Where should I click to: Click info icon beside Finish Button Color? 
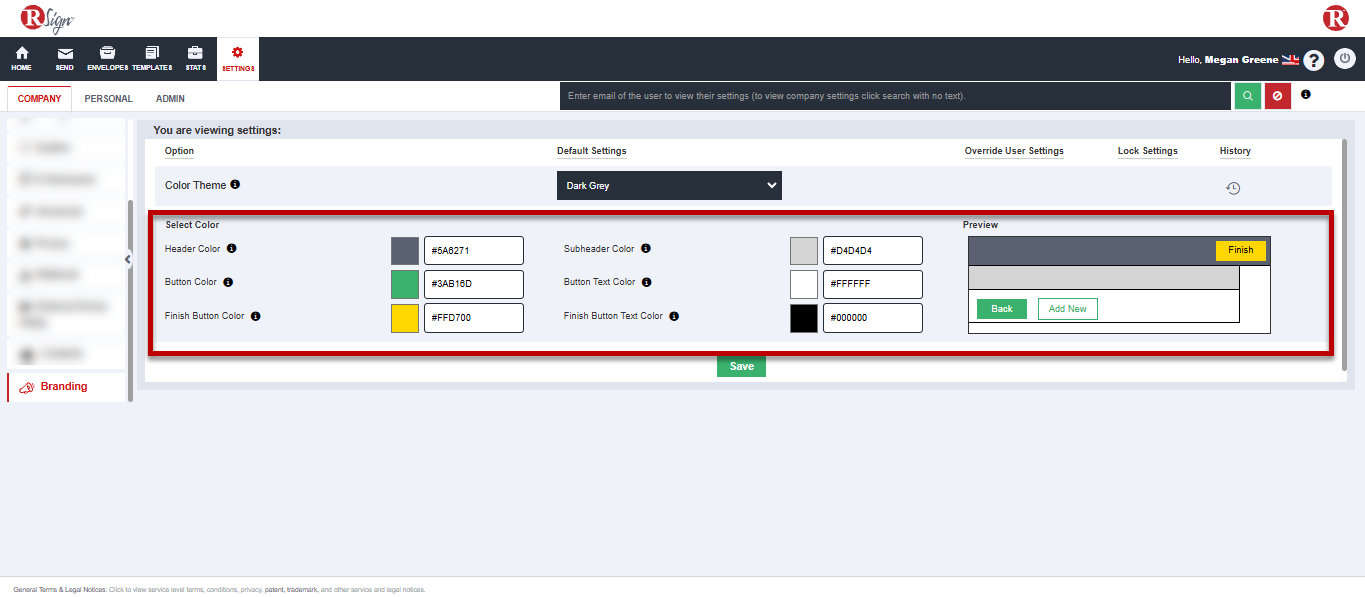[255, 316]
